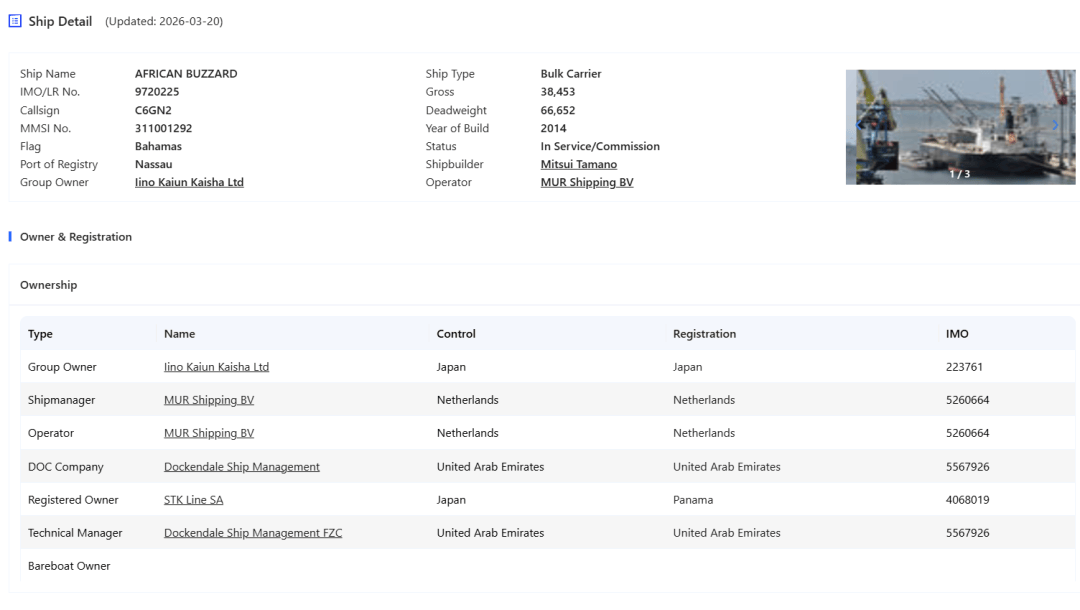Select MUR Shipping BV in Shipmanager row
The height and width of the screenshot is (610, 1080).
209,400
